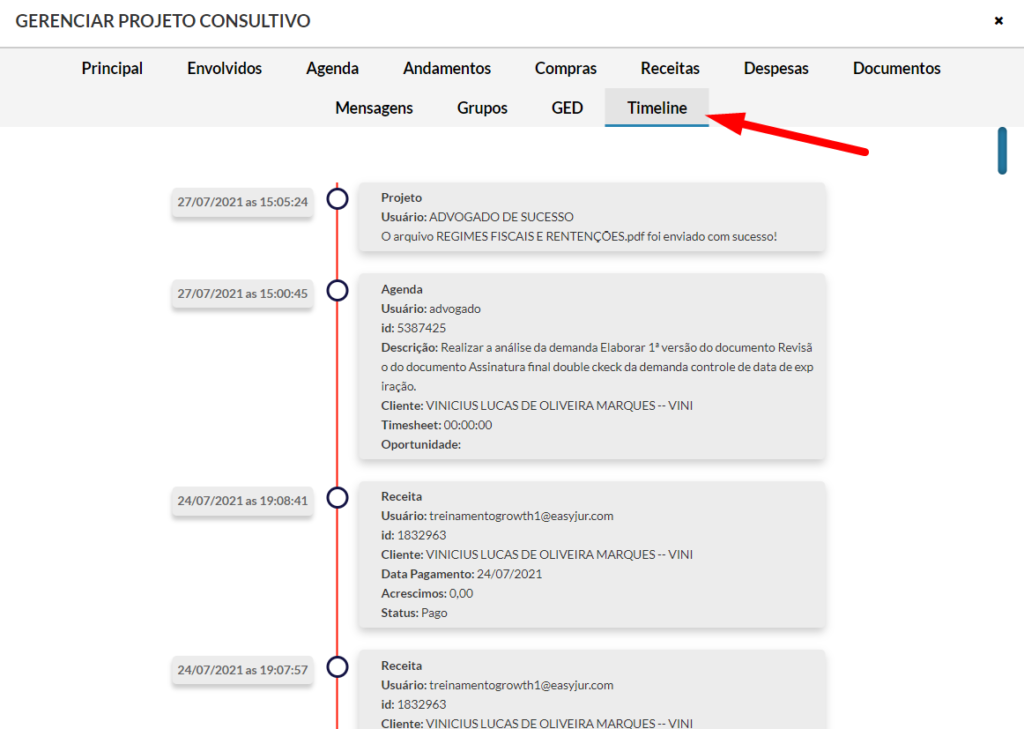Screen dimensions: 1024x729
Task: Open the Agenda tab
Action: click(x=332, y=69)
